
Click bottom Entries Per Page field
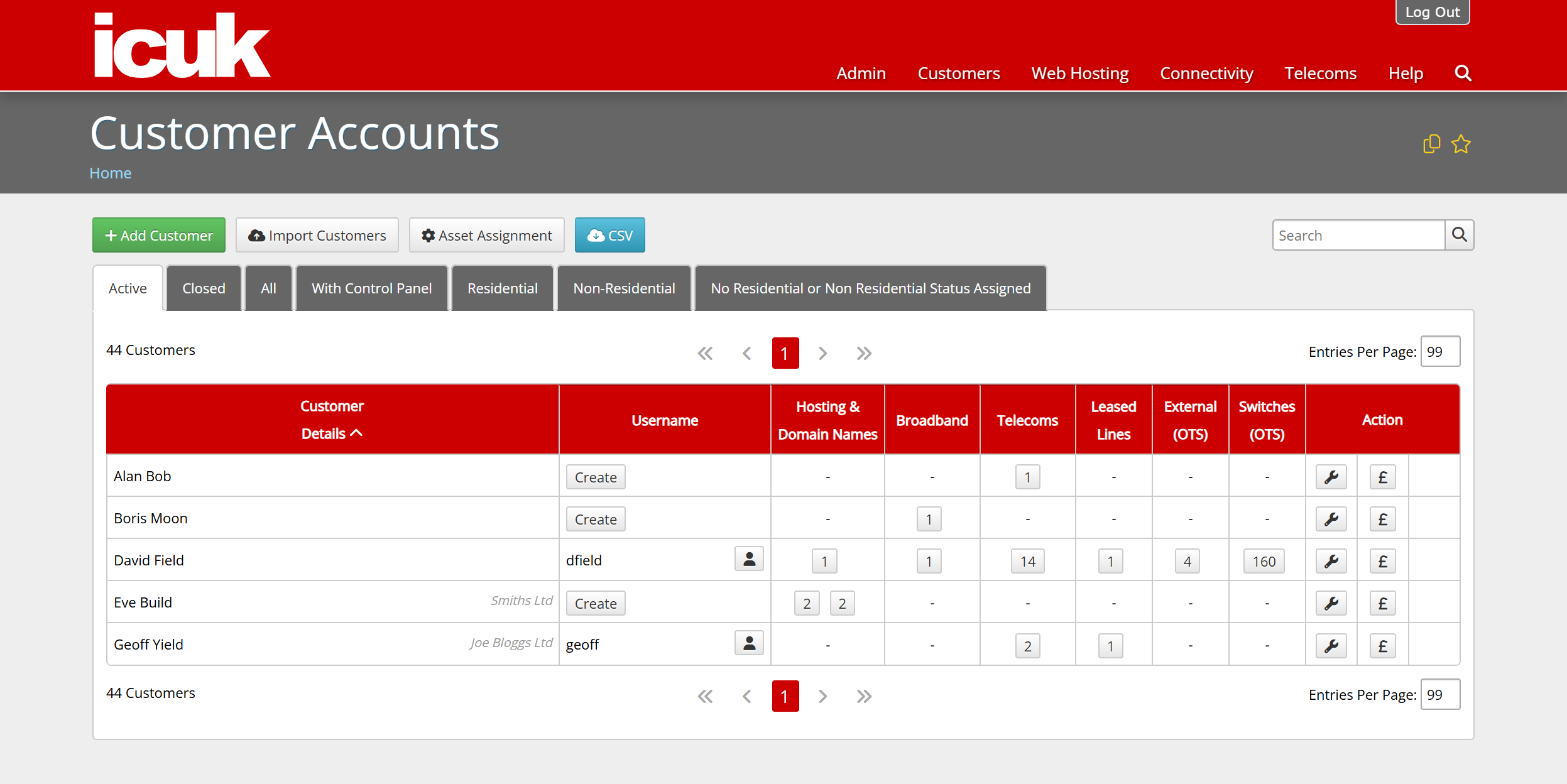pyautogui.click(x=1440, y=695)
